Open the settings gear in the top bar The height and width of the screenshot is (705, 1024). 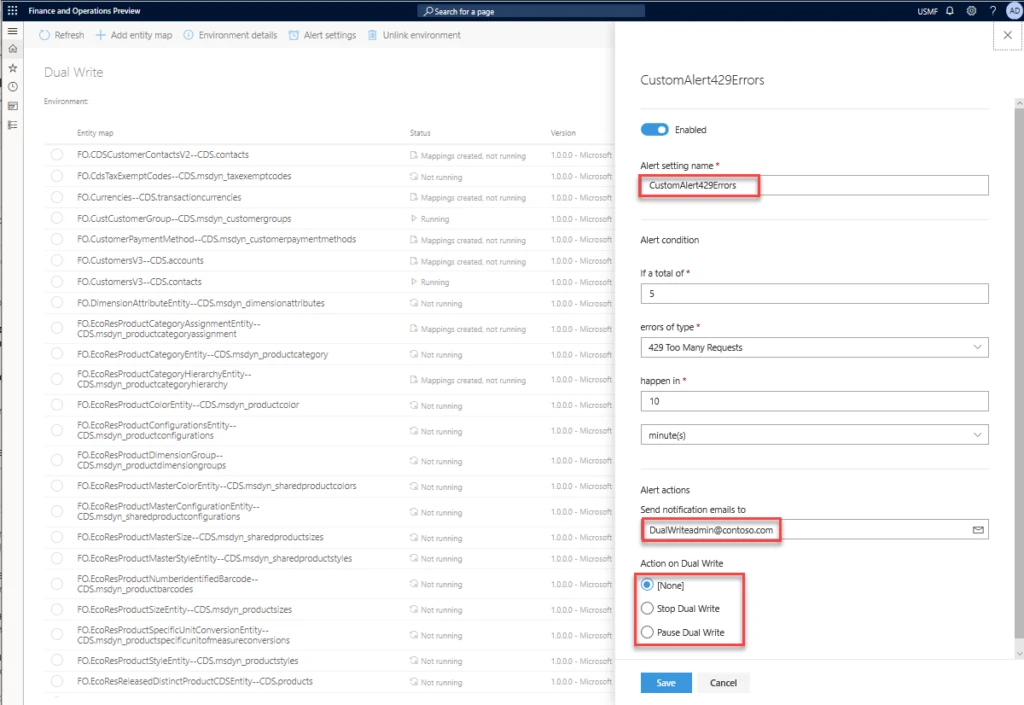(x=969, y=11)
